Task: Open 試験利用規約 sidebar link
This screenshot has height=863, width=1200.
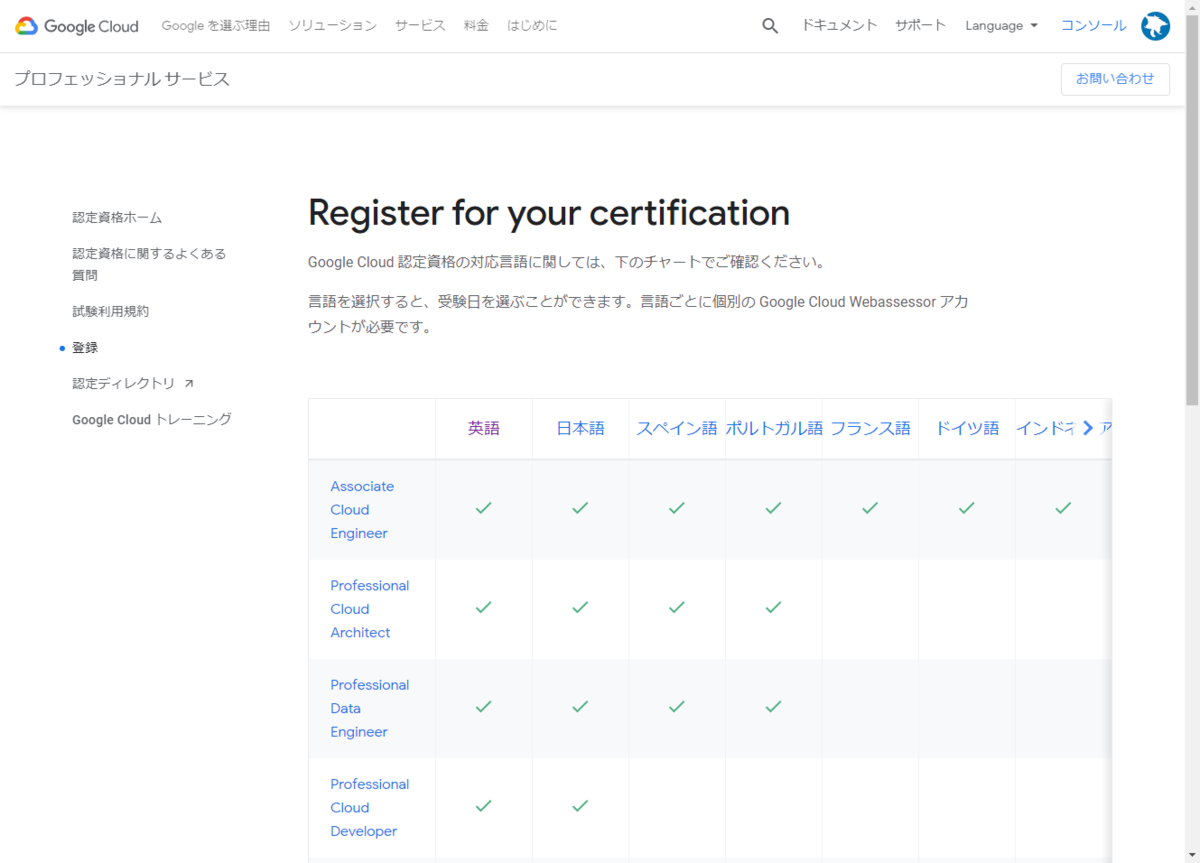Action: 110,311
